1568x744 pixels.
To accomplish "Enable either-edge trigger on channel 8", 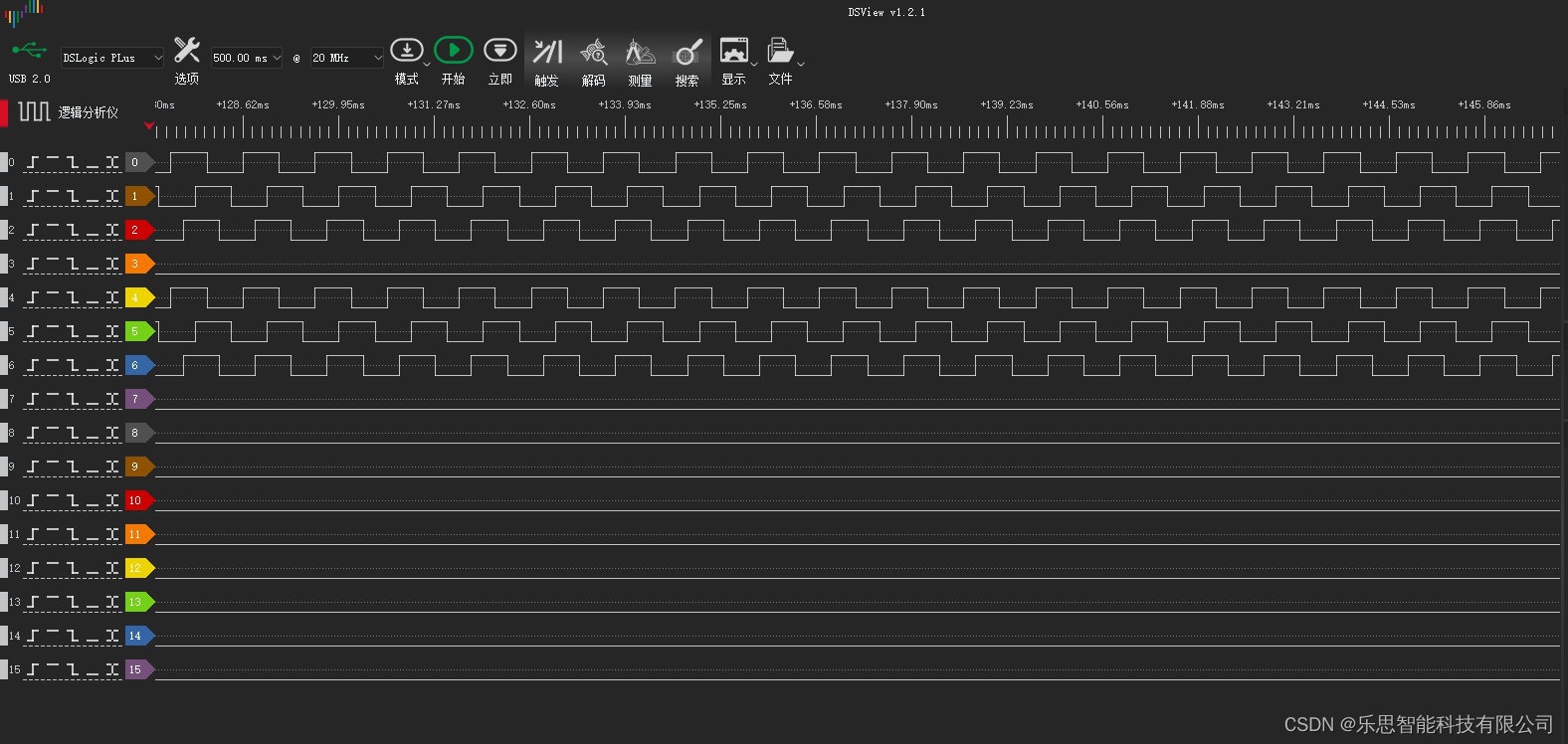I will tap(112, 433).
